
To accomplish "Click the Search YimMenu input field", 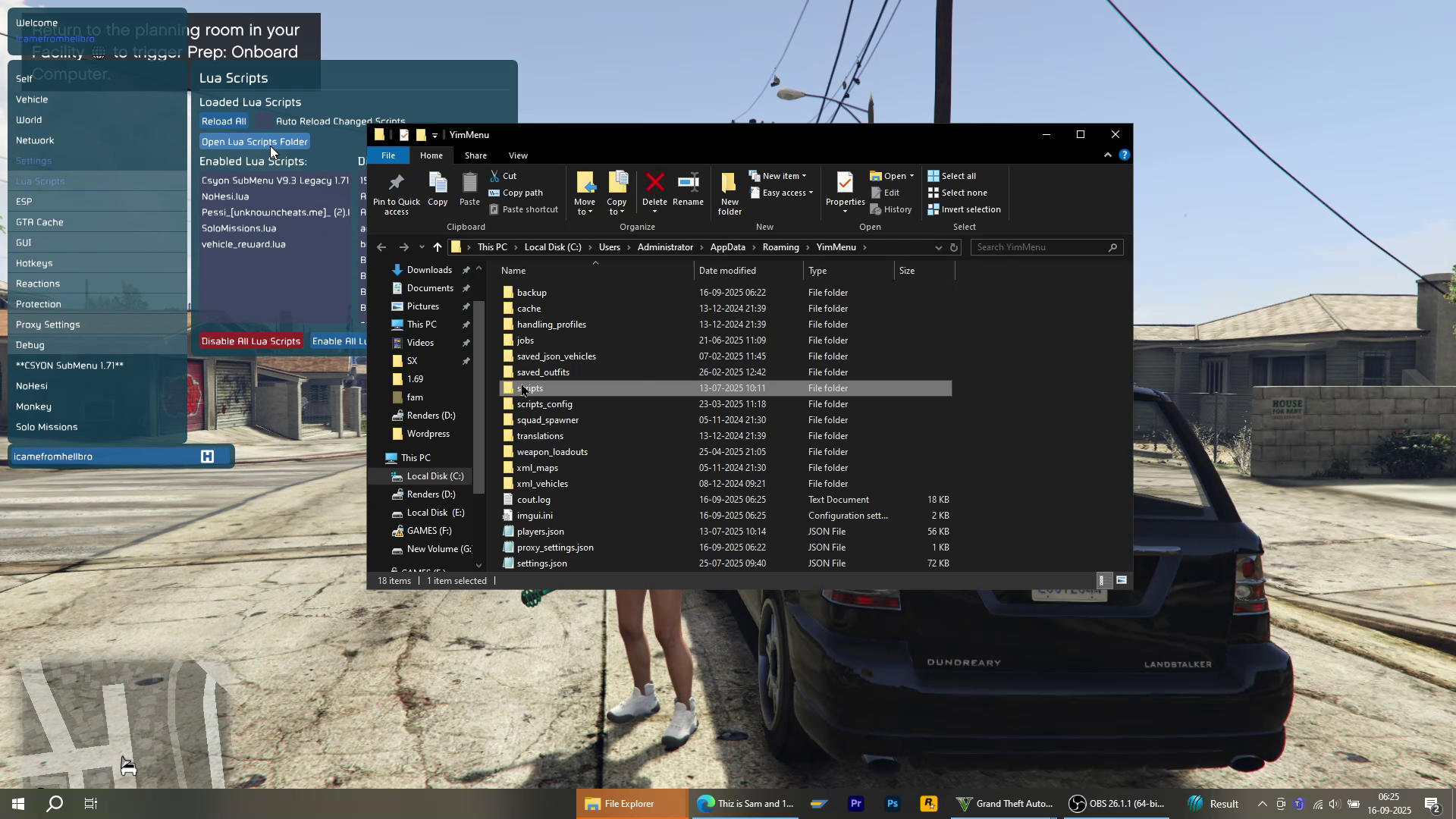I will pos(1039,247).
